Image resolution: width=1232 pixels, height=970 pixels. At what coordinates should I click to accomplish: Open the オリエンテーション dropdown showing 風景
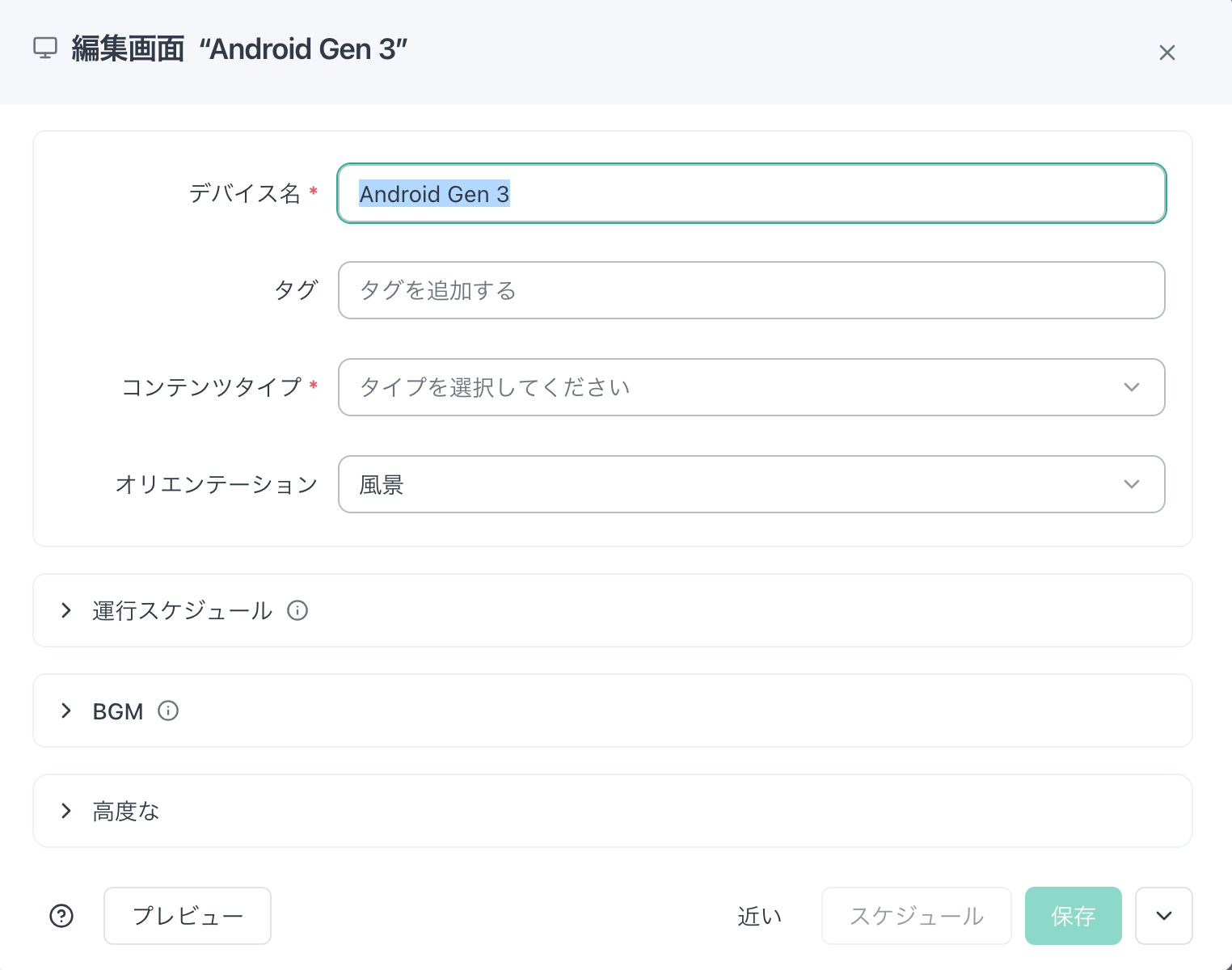751,484
